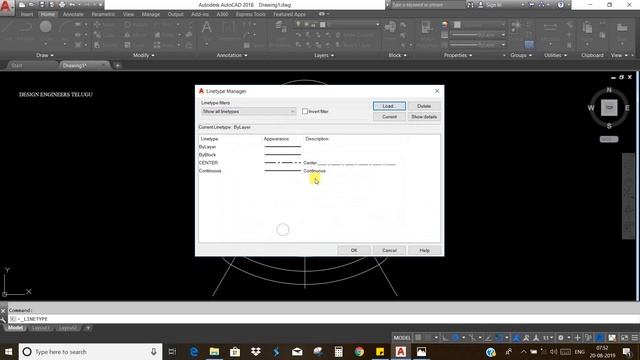Click the Plot printer quick access icon

[x=62, y=5]
